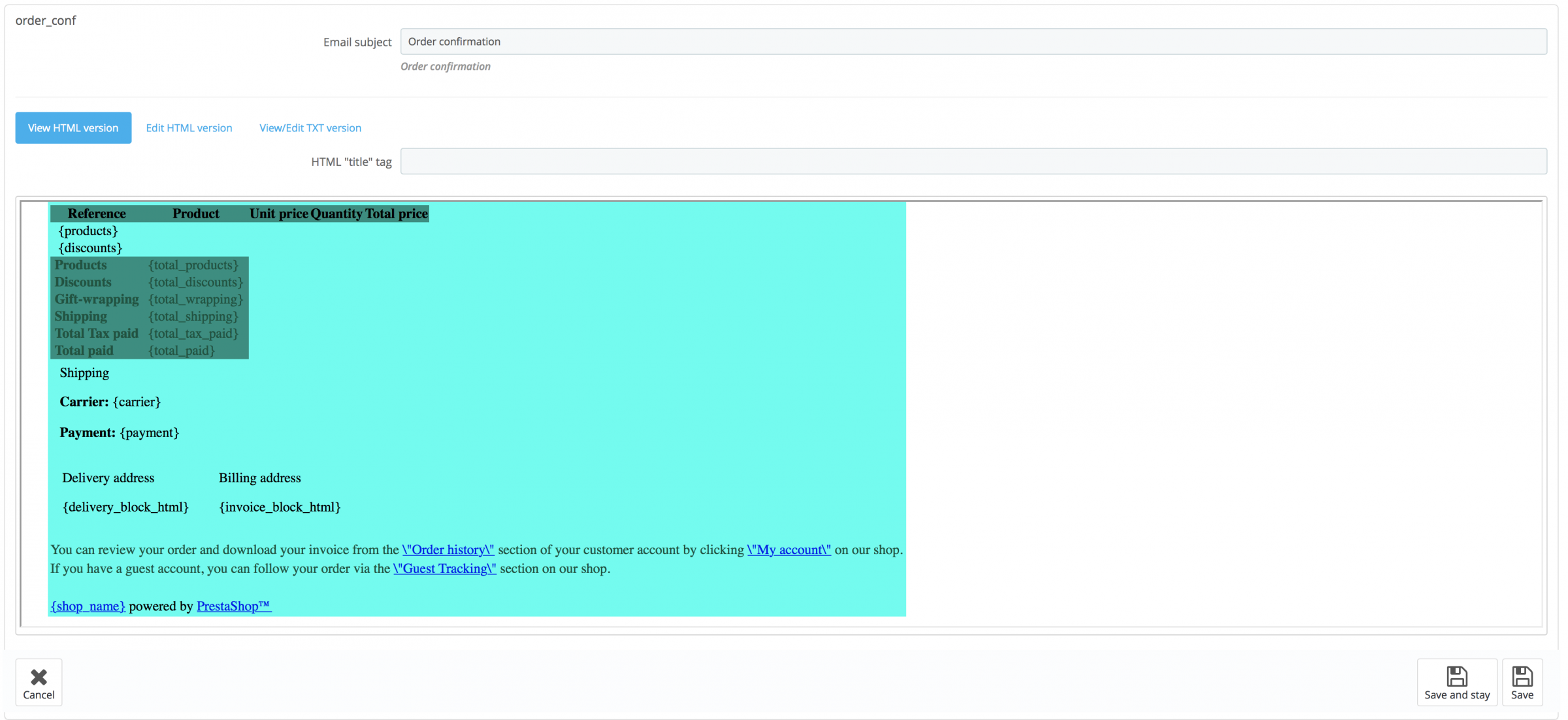Click the Reference column header
The width and height of the screenshot is (1568, 720).
coord(97,214)
